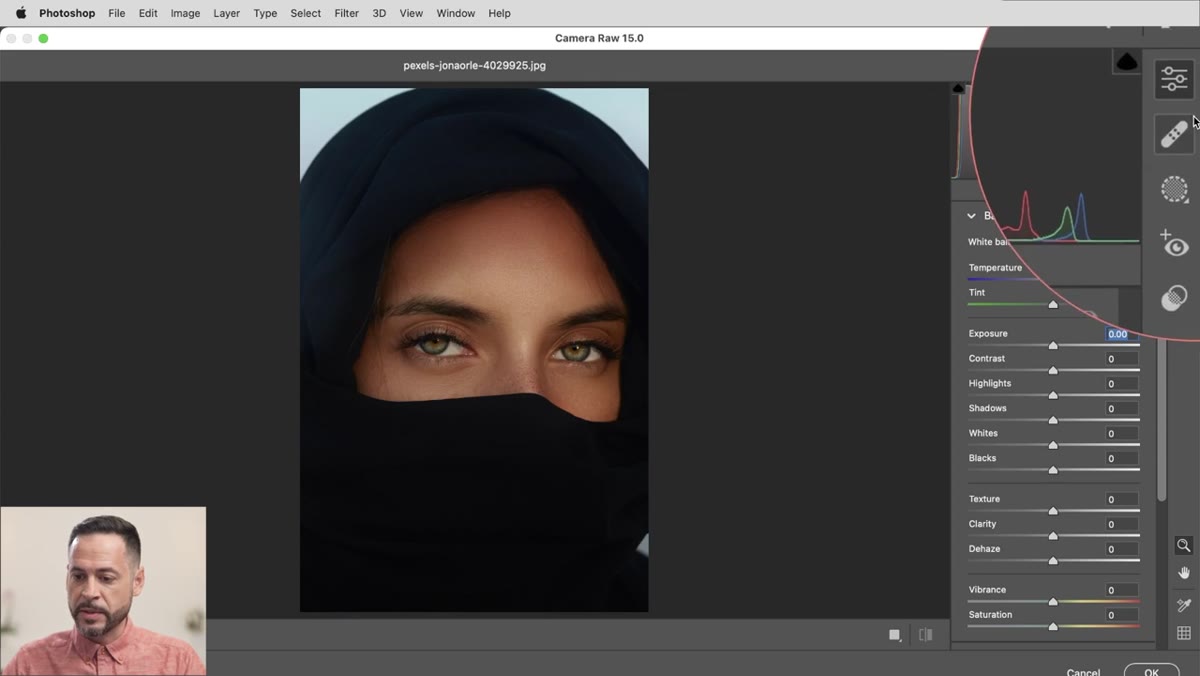Screen dimensions: 1200x676
Task: Click the edit panel vertical scrollbar
Action: (x=1161, y=420)
